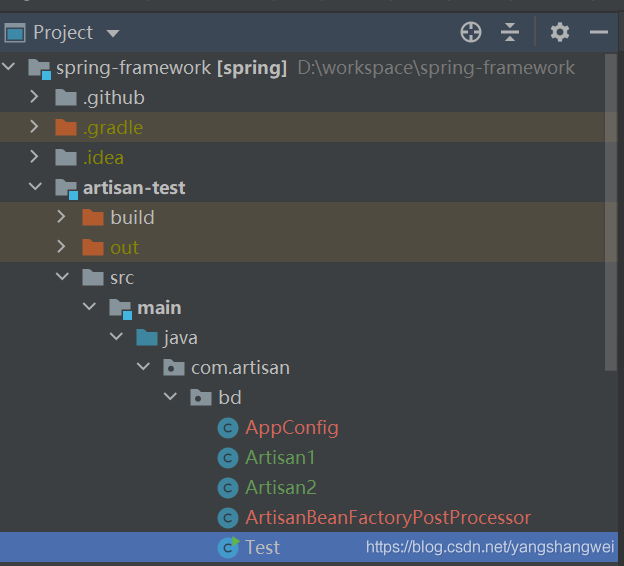Open the Project panel settings gear
Viewport: 624px width, 566px height.
pyautogui.click(x=560, y=32)
